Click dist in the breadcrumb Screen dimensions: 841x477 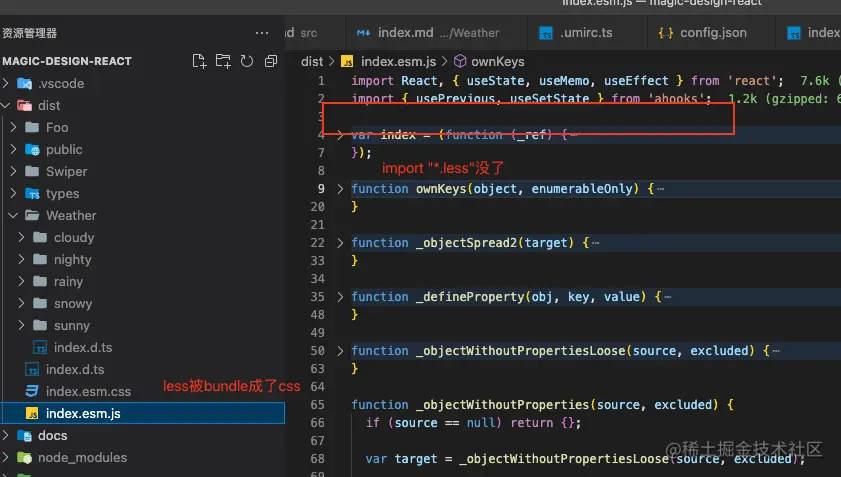[312, 62]
